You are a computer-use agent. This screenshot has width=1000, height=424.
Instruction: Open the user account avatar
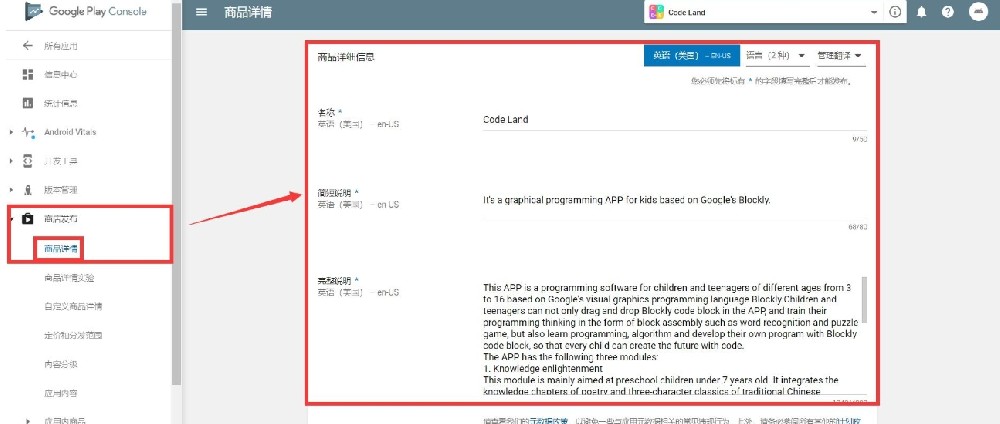point(977,12)
